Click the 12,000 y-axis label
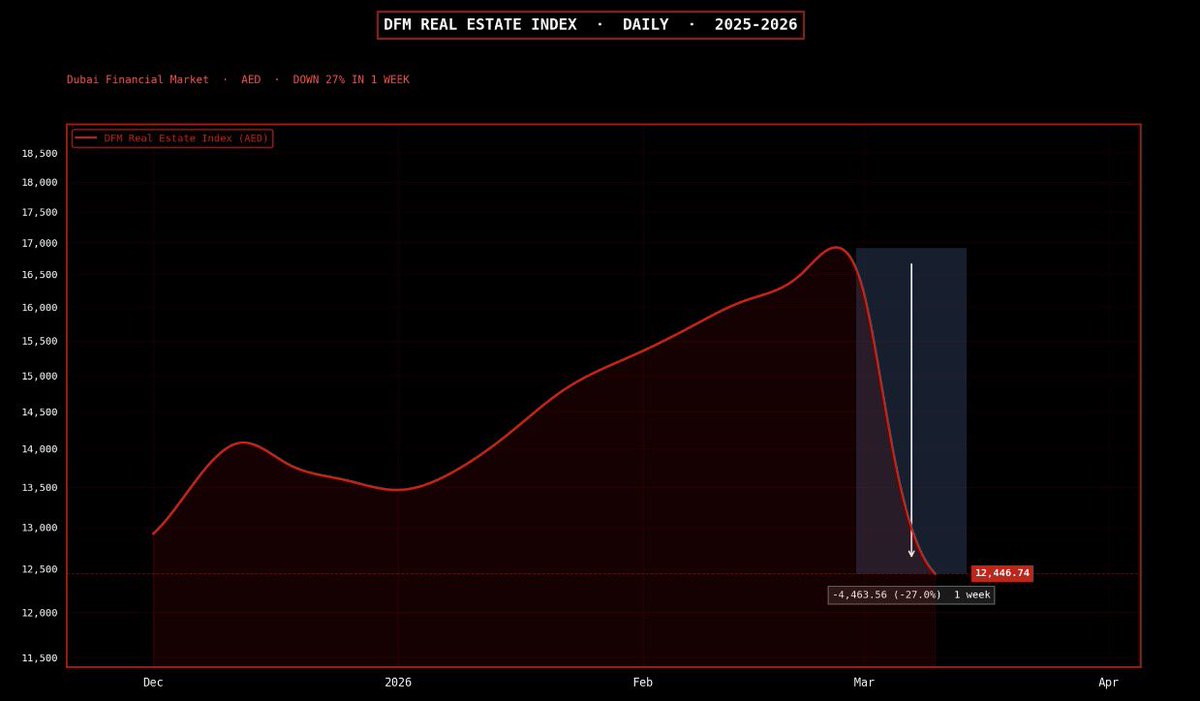Screen dimensions: 1200x701 pos(39,613)
